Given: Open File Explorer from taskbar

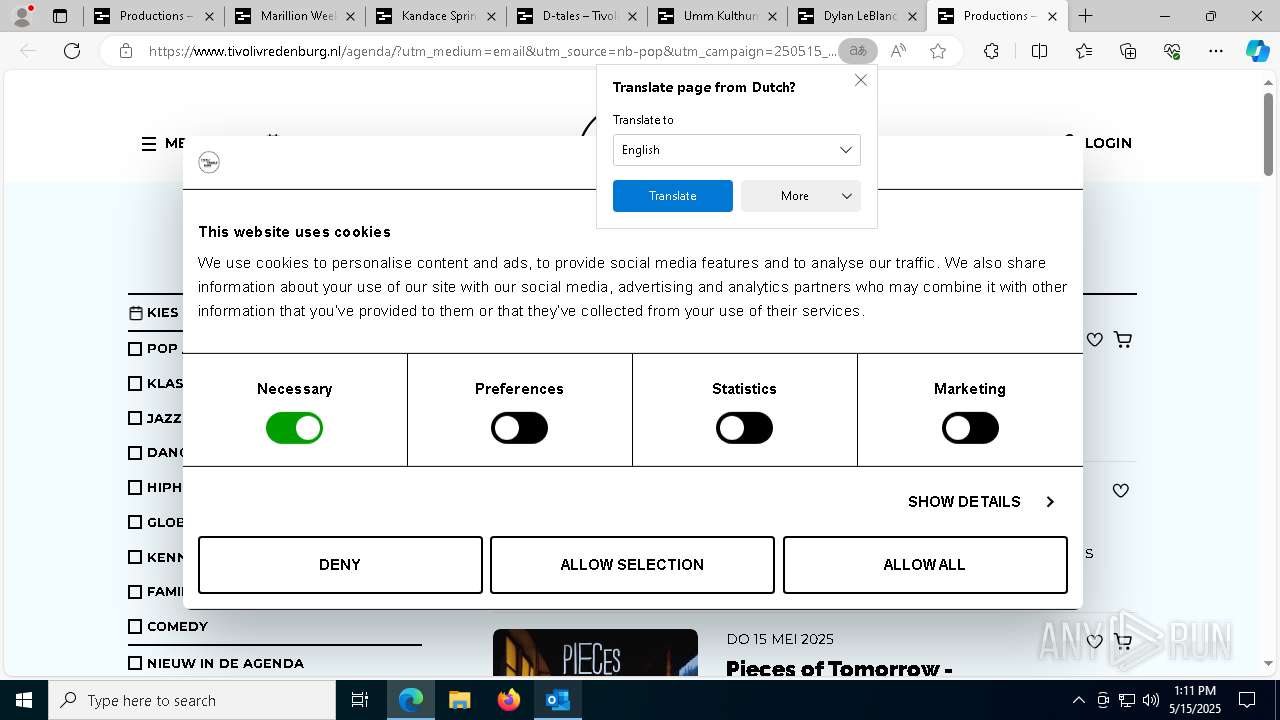Looking at the screenshot, I should tap(460, 700).
